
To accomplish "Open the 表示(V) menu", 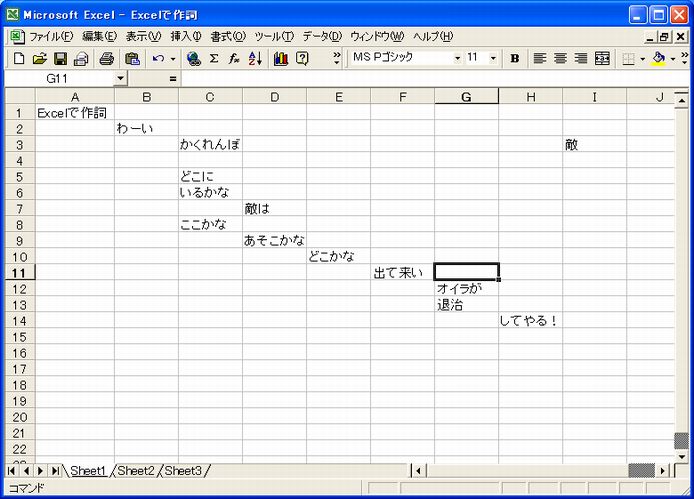I will [143, 36].
